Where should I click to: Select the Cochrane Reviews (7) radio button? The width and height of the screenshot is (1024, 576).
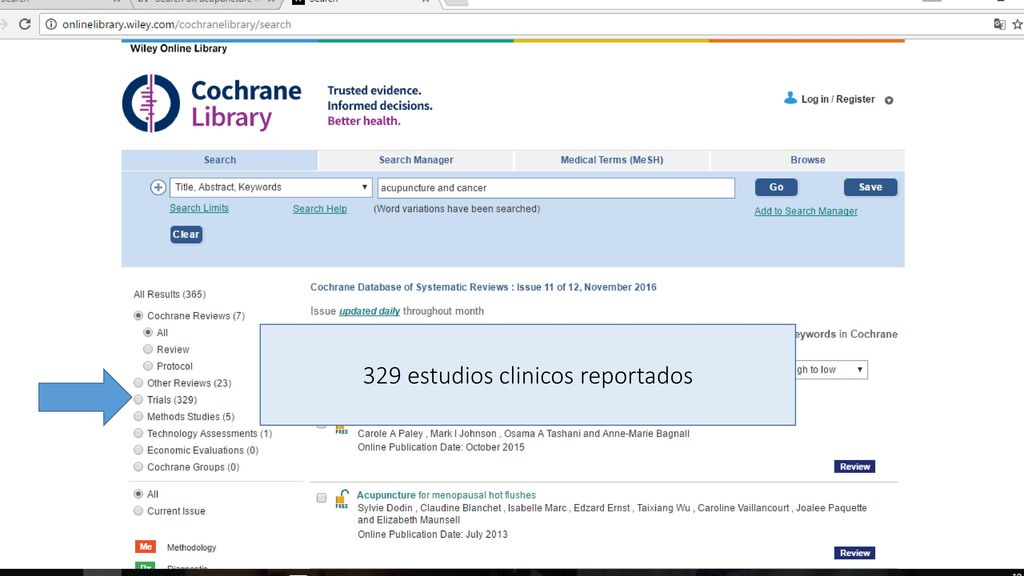138,315
